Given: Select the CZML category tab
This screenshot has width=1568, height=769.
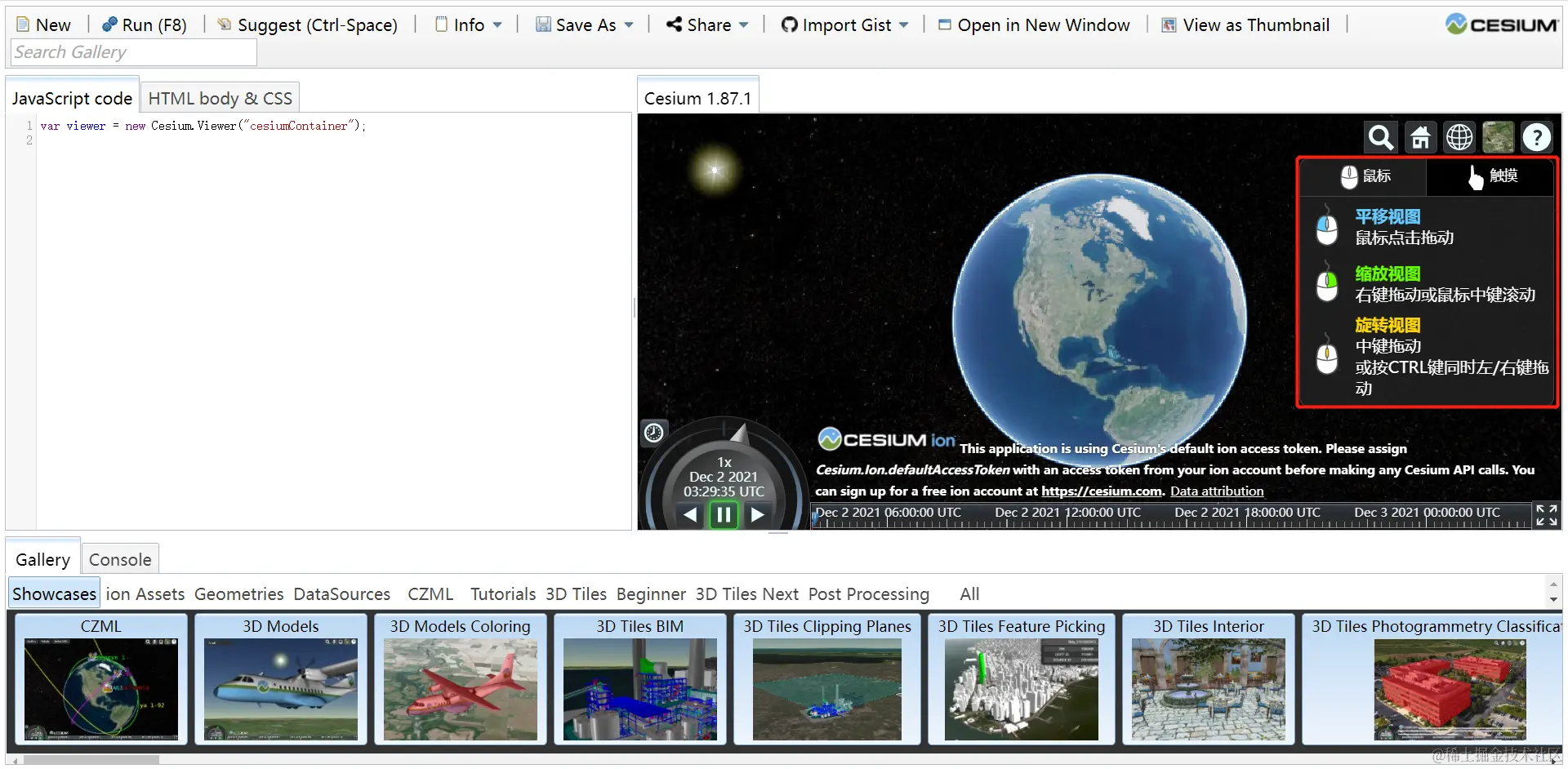Looking at the screenshot, I should click(430, 593).
